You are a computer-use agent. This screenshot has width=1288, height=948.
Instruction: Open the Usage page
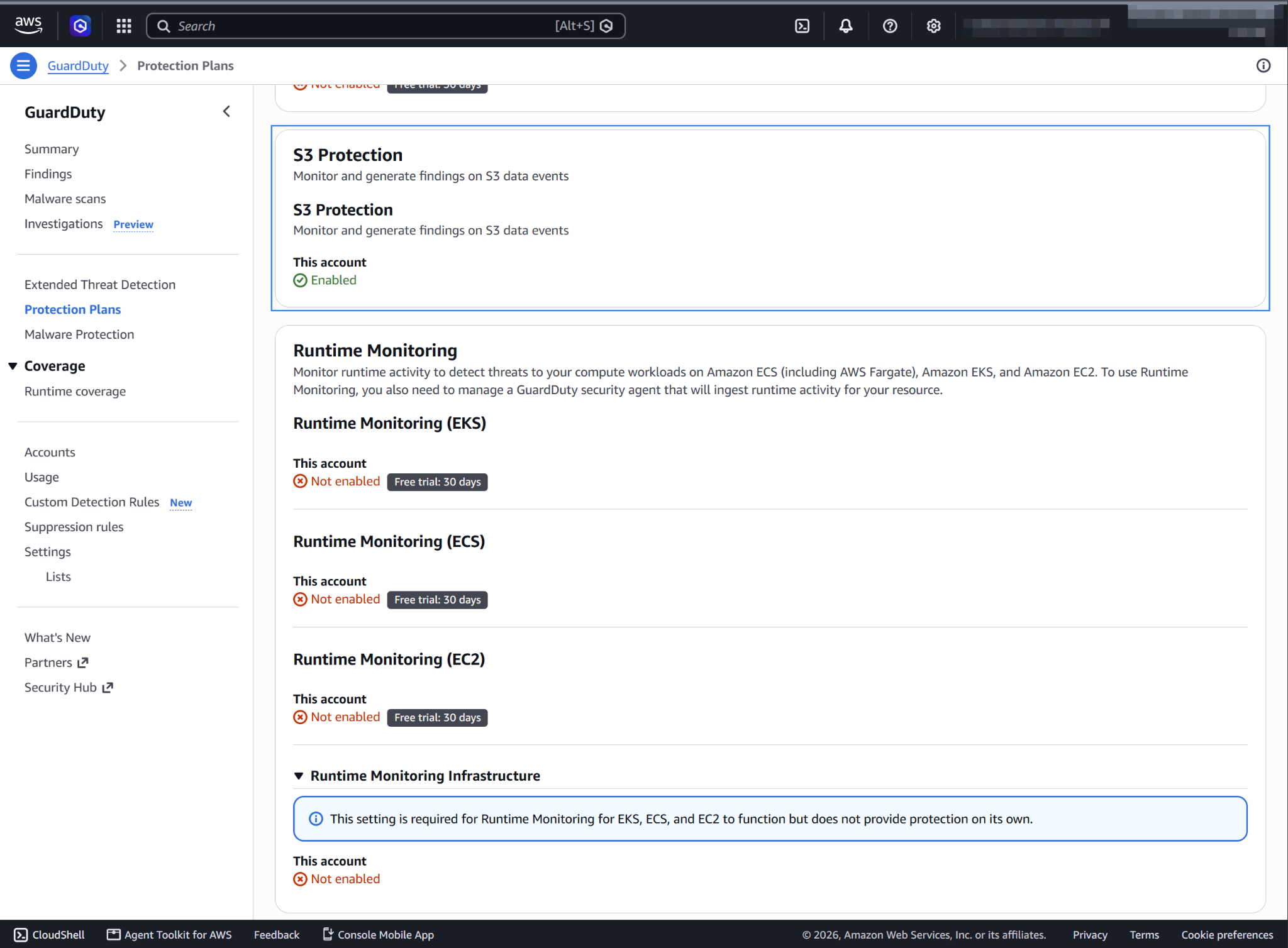[42, 477]
